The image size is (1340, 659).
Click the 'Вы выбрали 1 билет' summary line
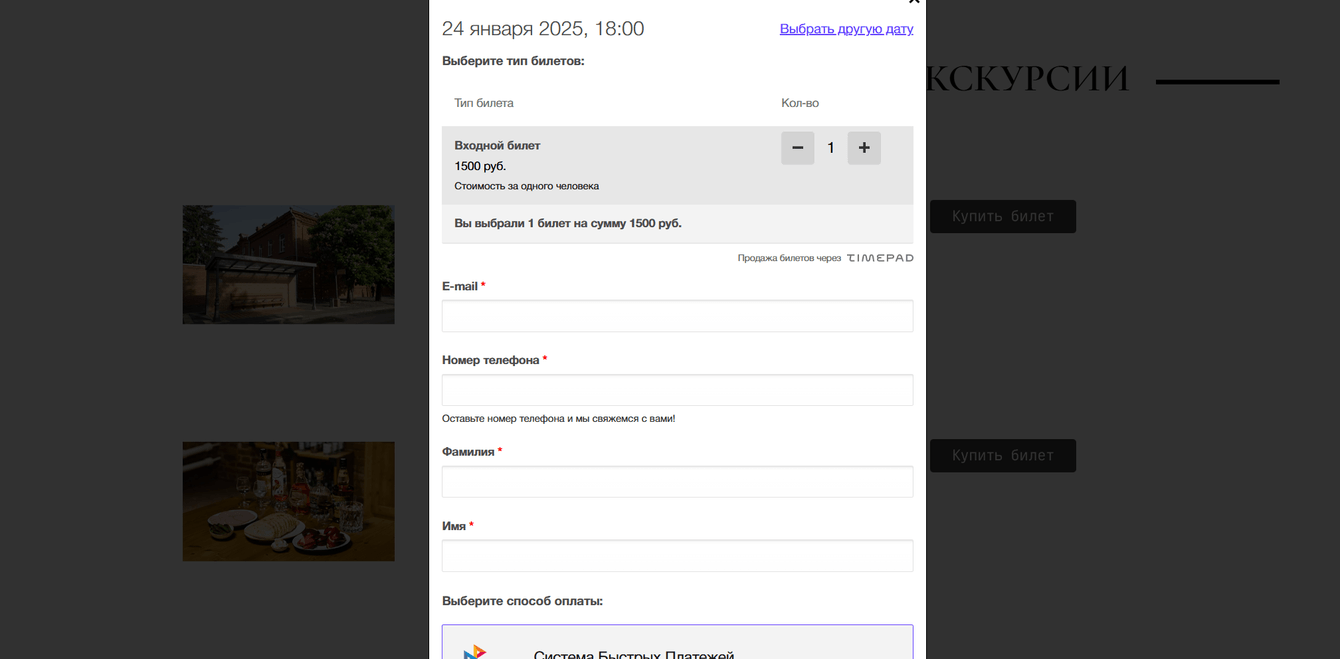click(x=568, y=223)
